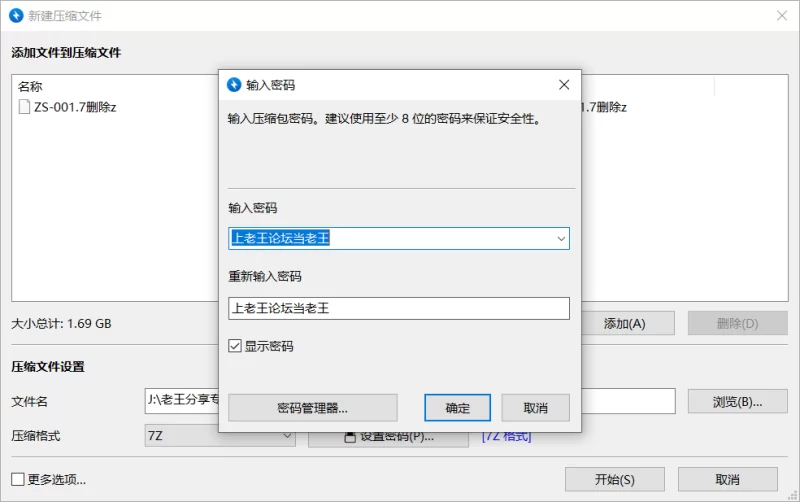Enable the 更多选项 checkbox

pyautogui.click(x=18, y=479)
